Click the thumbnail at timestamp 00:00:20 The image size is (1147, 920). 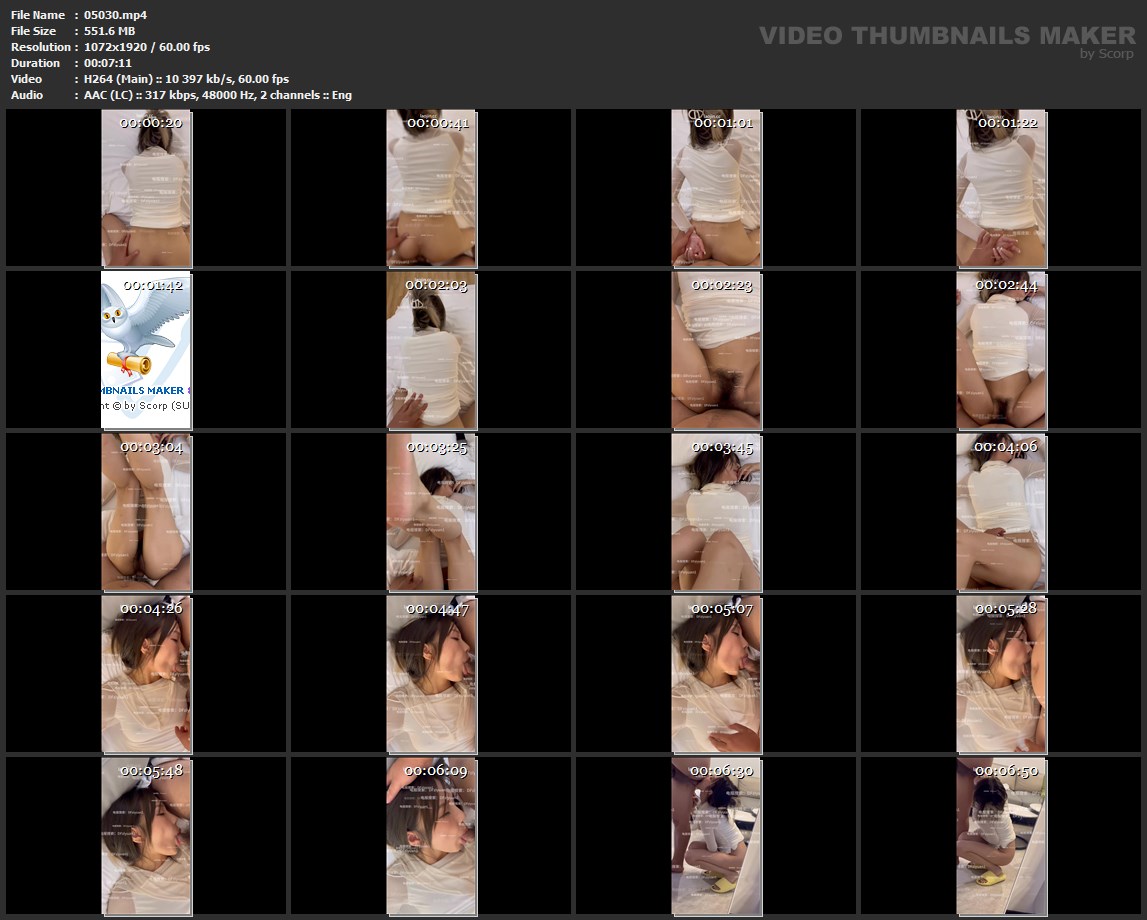click(146, 188)
